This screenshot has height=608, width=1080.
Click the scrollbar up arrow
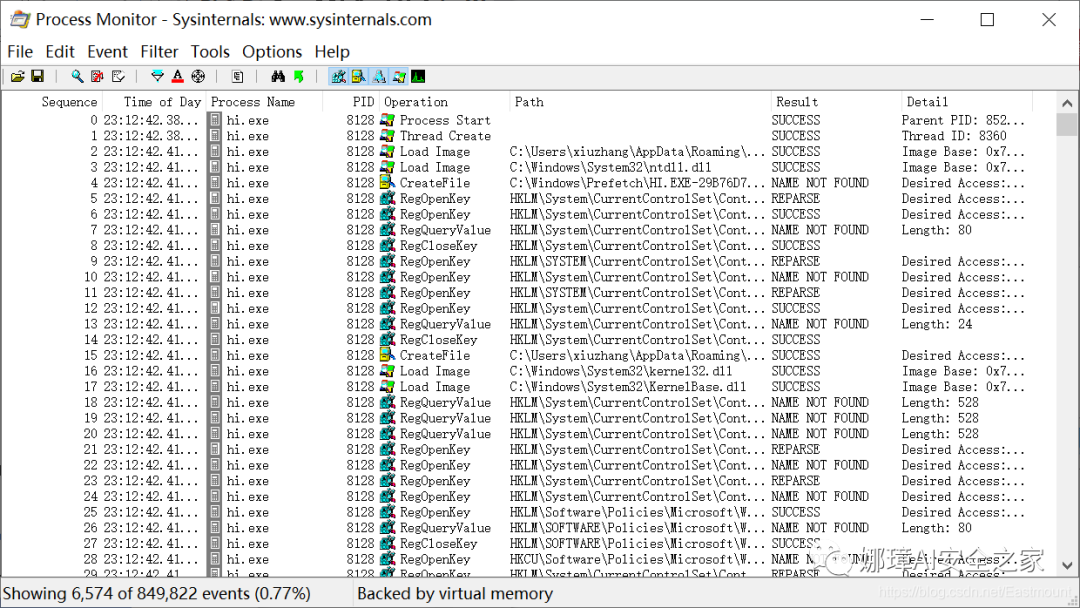1067,103
